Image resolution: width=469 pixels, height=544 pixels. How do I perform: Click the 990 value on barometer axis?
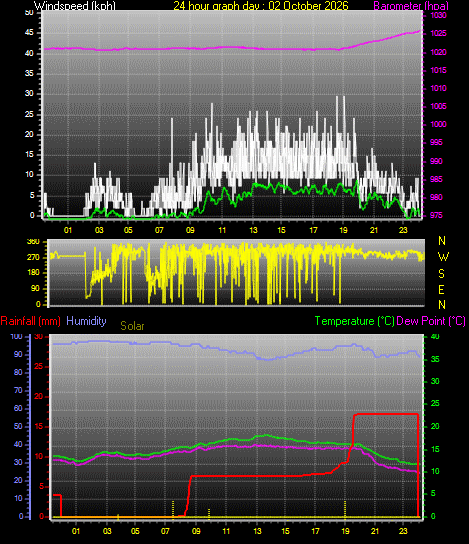[436, 161]
